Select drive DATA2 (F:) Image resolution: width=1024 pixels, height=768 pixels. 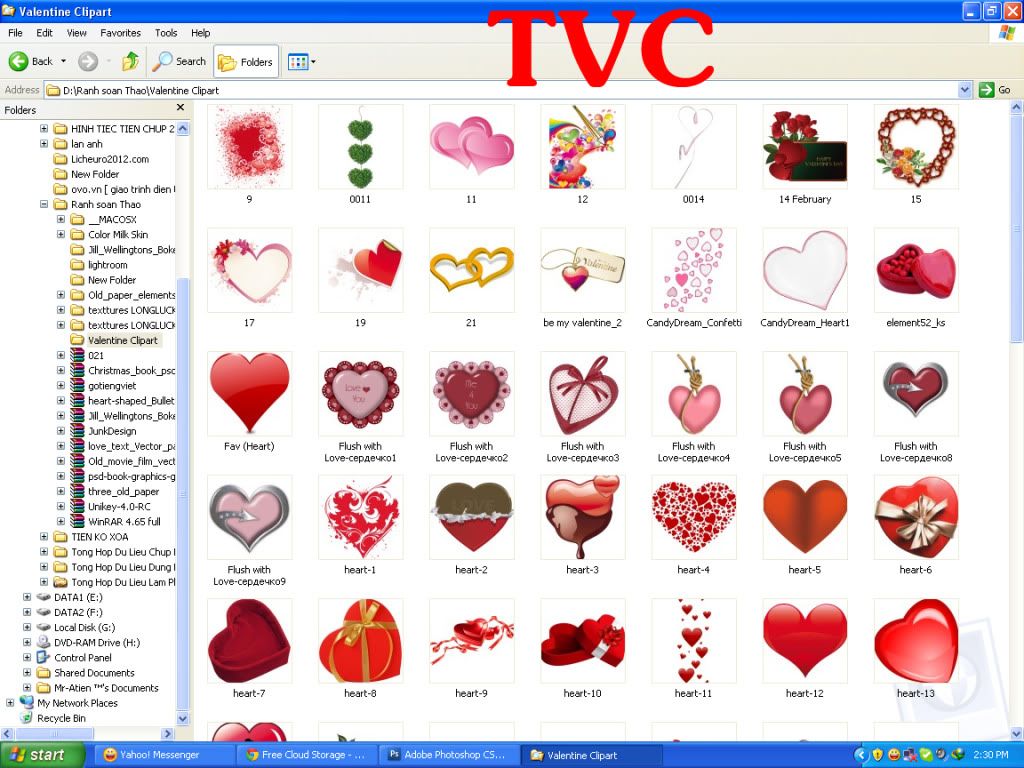[x=78, y=613]
